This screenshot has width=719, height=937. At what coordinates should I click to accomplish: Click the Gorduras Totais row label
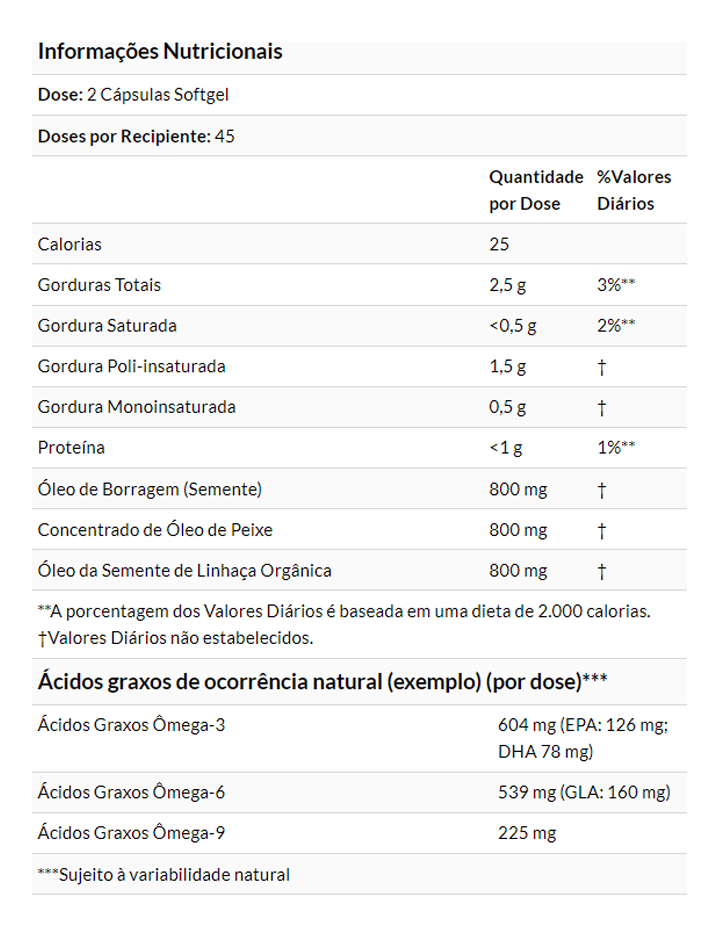99,285
